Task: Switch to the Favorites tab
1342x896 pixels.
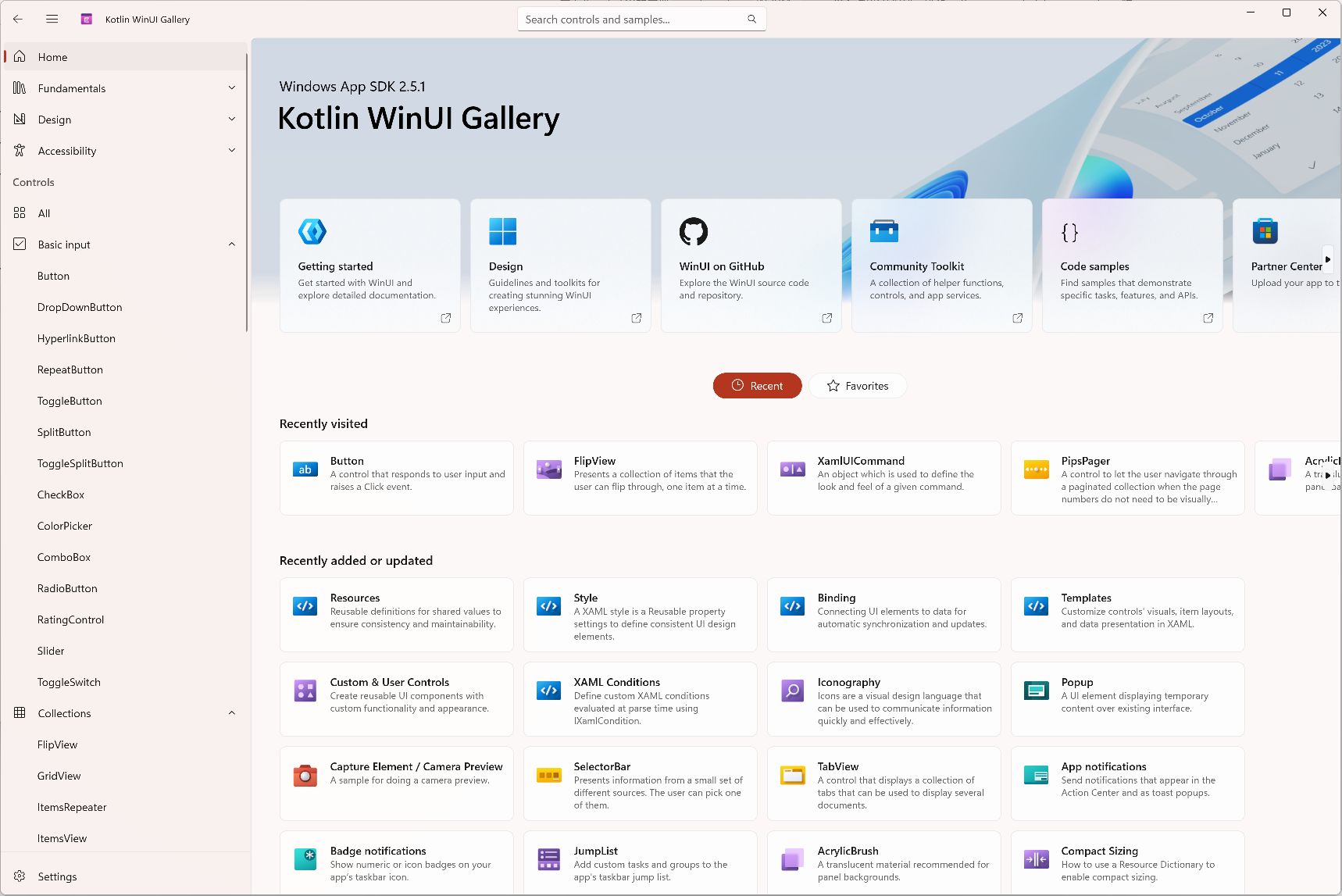Action: click(x=858, y=386)
